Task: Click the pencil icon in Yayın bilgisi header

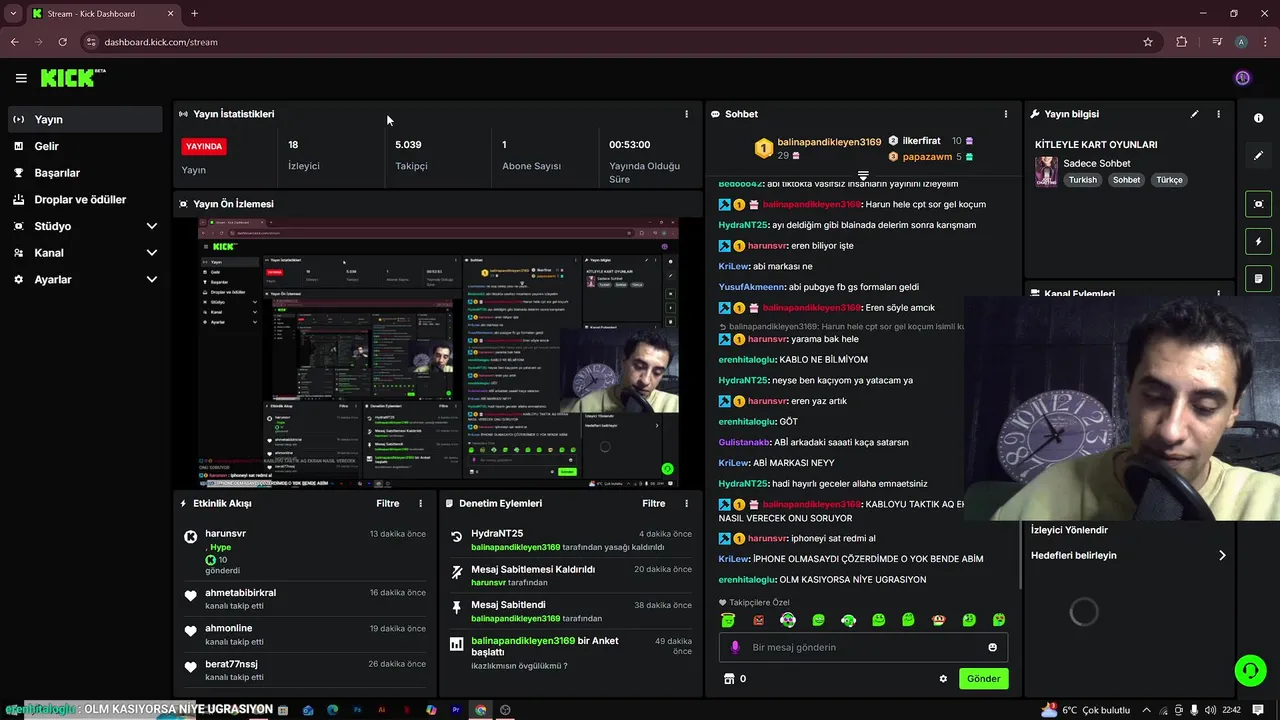Action: tap(1194, 114)
